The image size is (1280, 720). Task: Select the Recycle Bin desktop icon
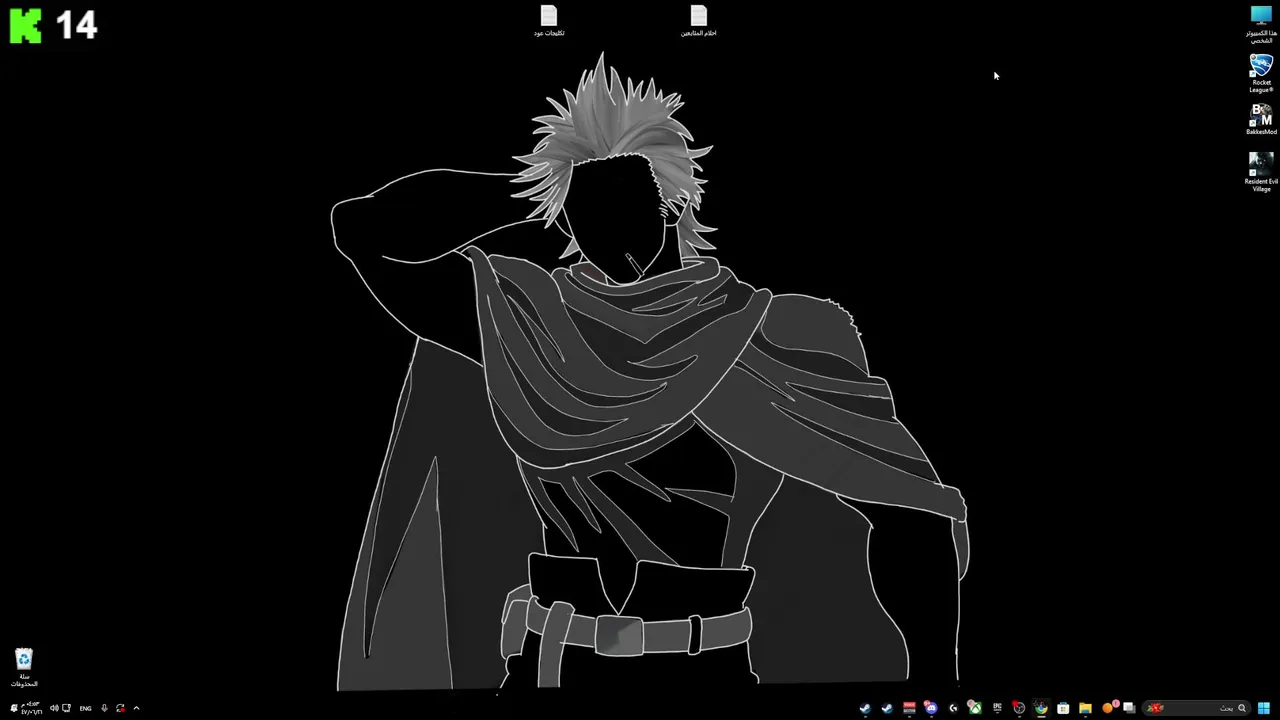[x=24, y=667]
